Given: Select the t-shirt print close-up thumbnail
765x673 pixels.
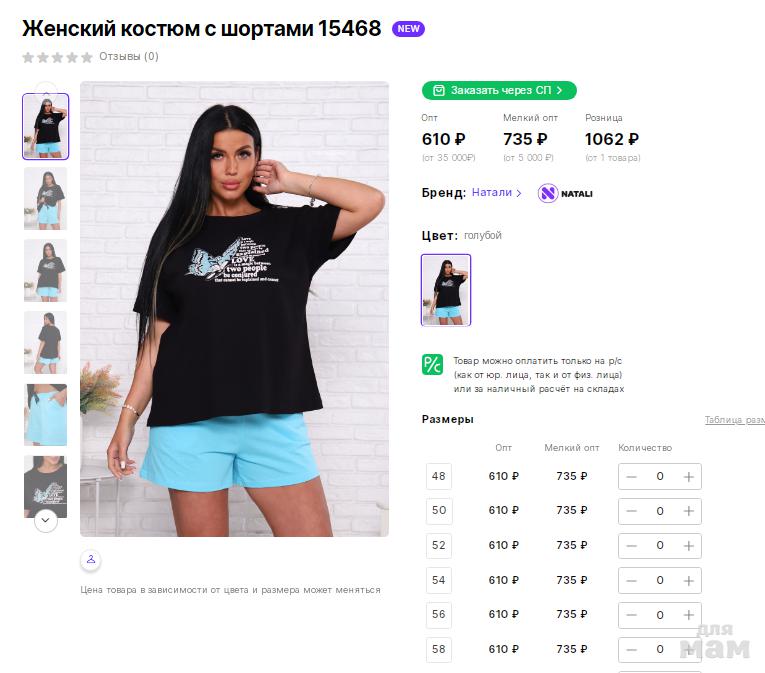Looking at the screenshot, I should [45, 485].
